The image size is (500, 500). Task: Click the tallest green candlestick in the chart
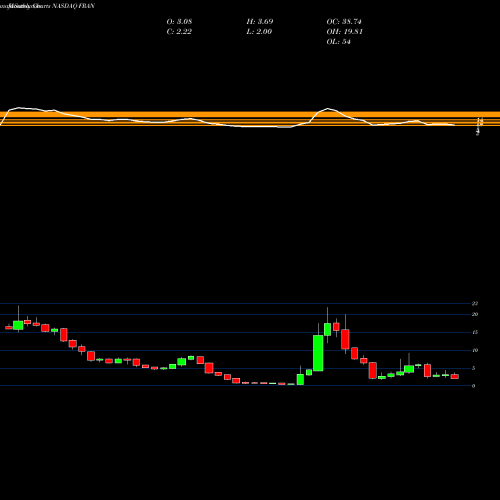point(318,353)
